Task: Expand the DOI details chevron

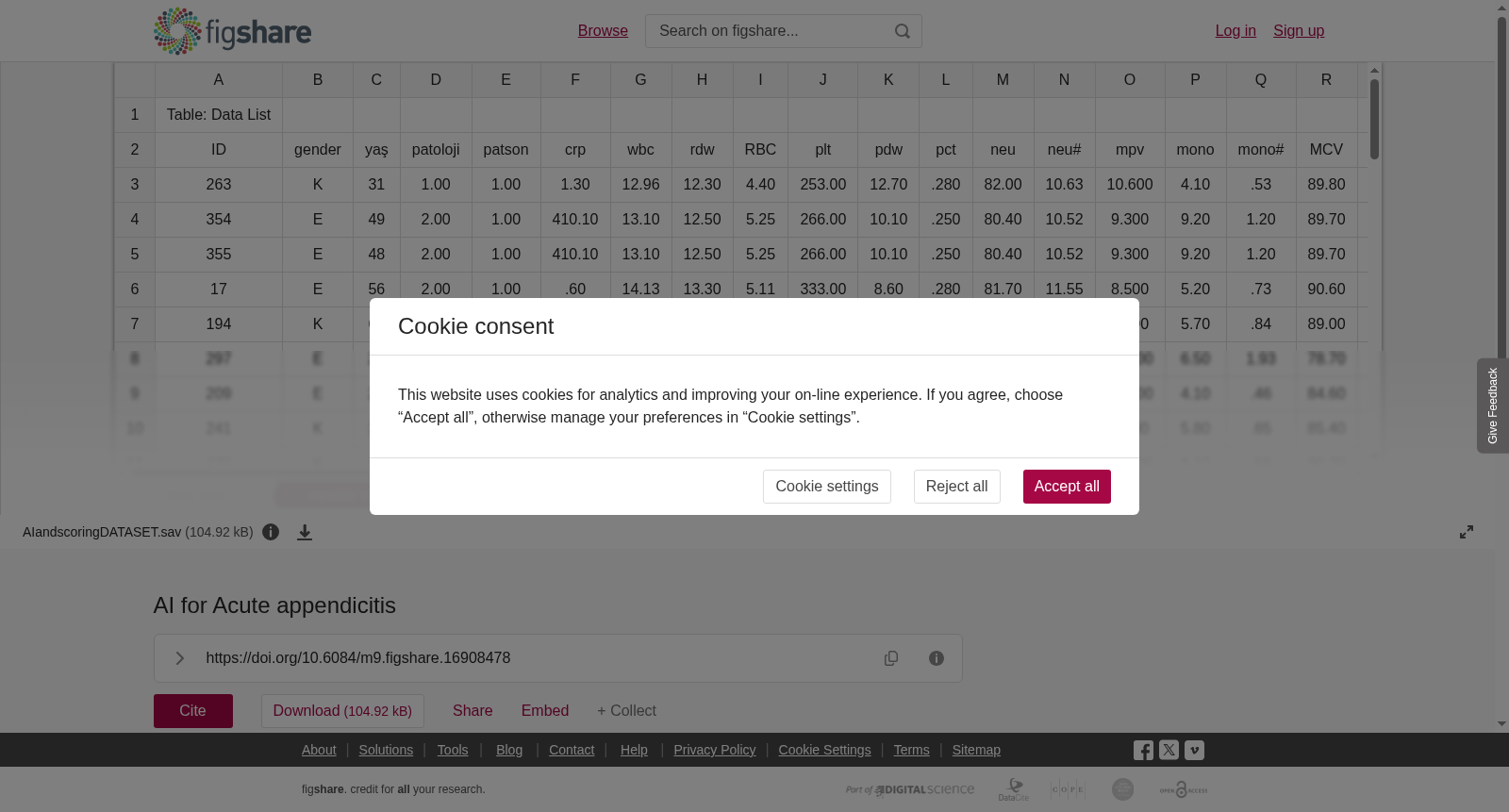Action: pos(180,658)
